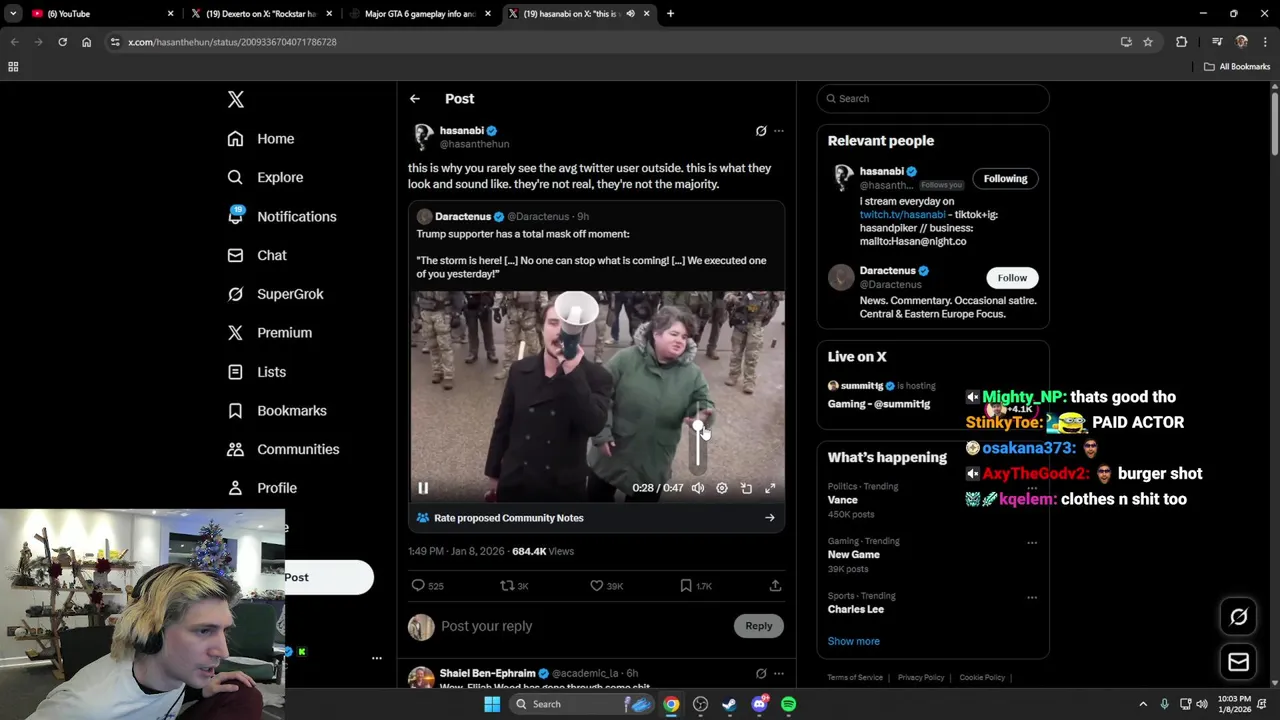Pause the playing video
Screen dimensions: 1280x720
click(423, 488)
